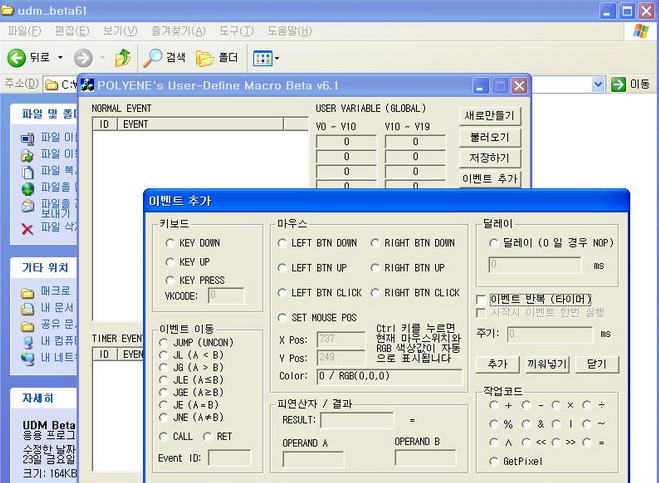Select the JE (A=B) option

(x=163, y=405)
